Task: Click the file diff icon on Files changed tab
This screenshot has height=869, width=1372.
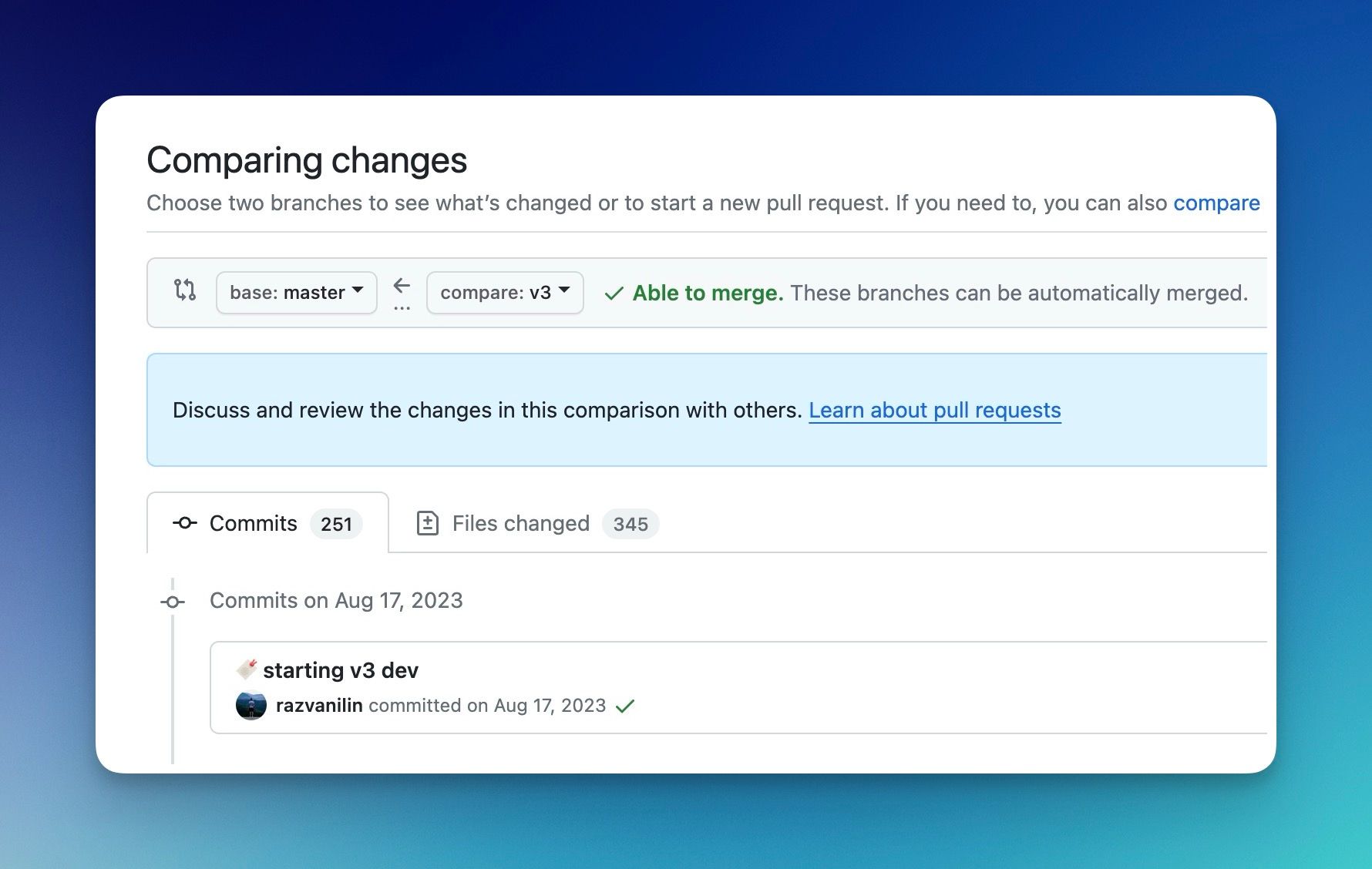Action: click(x=429, y=522)
